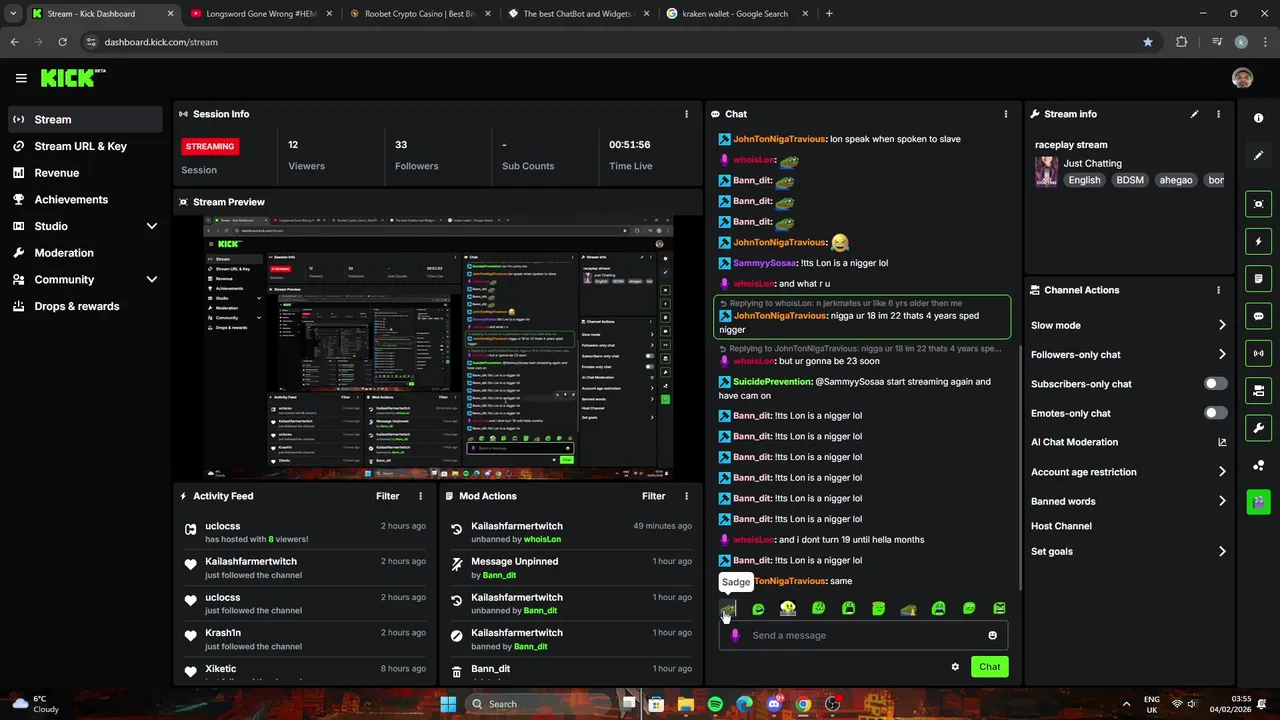1280x720 pixels.
Task: Click the info icon in right sidebar
Action: point(1258,118)
